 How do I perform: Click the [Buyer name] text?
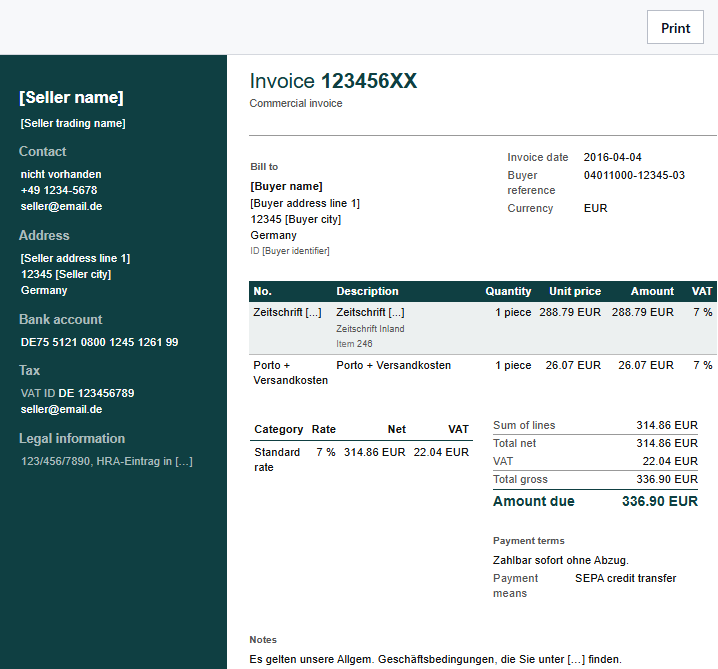coord(286,186)
